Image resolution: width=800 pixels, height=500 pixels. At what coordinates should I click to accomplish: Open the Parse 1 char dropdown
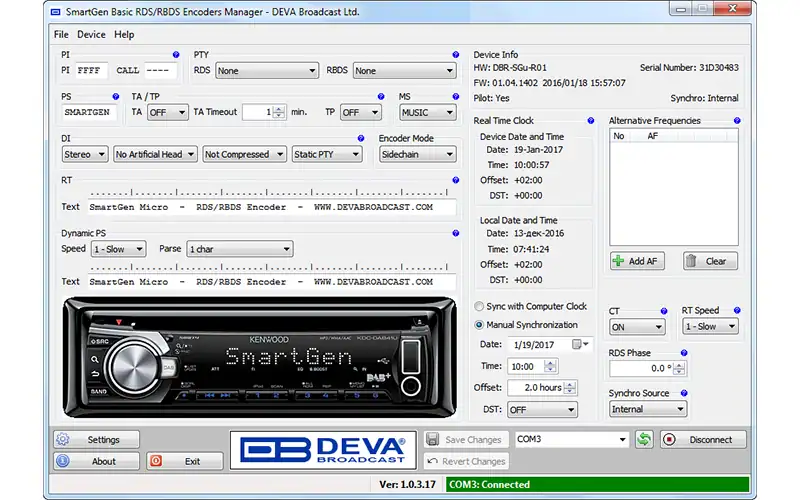point(239,249)
